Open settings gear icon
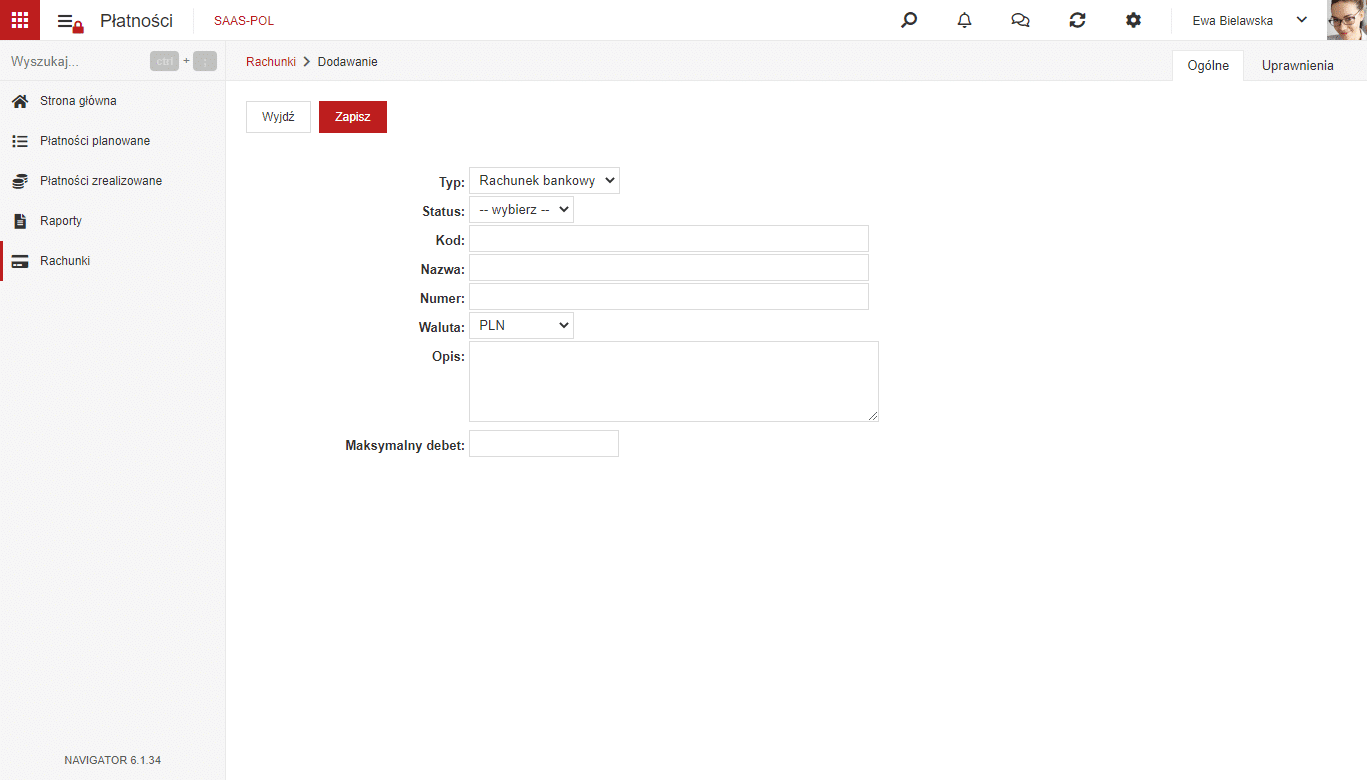Screen dimensions: 1367x780 pyautogui.click(x=1133, y=20)
